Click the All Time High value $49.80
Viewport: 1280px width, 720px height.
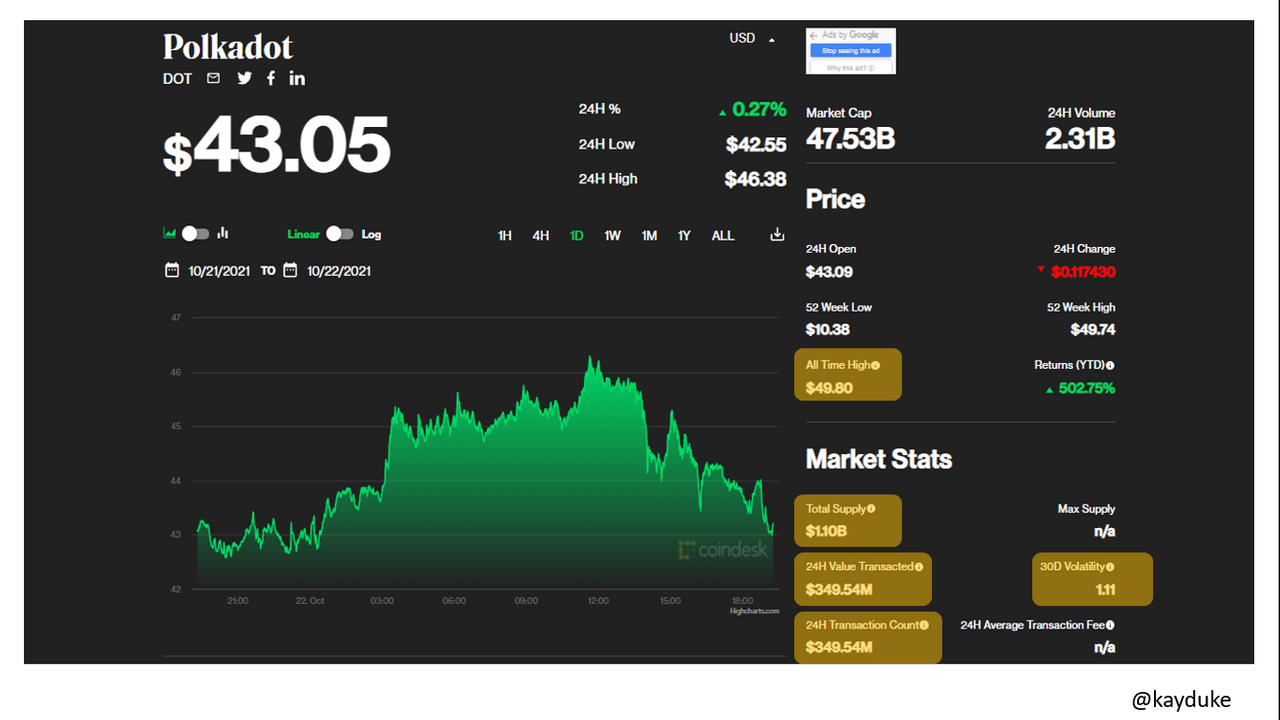[x=829, y=388]
